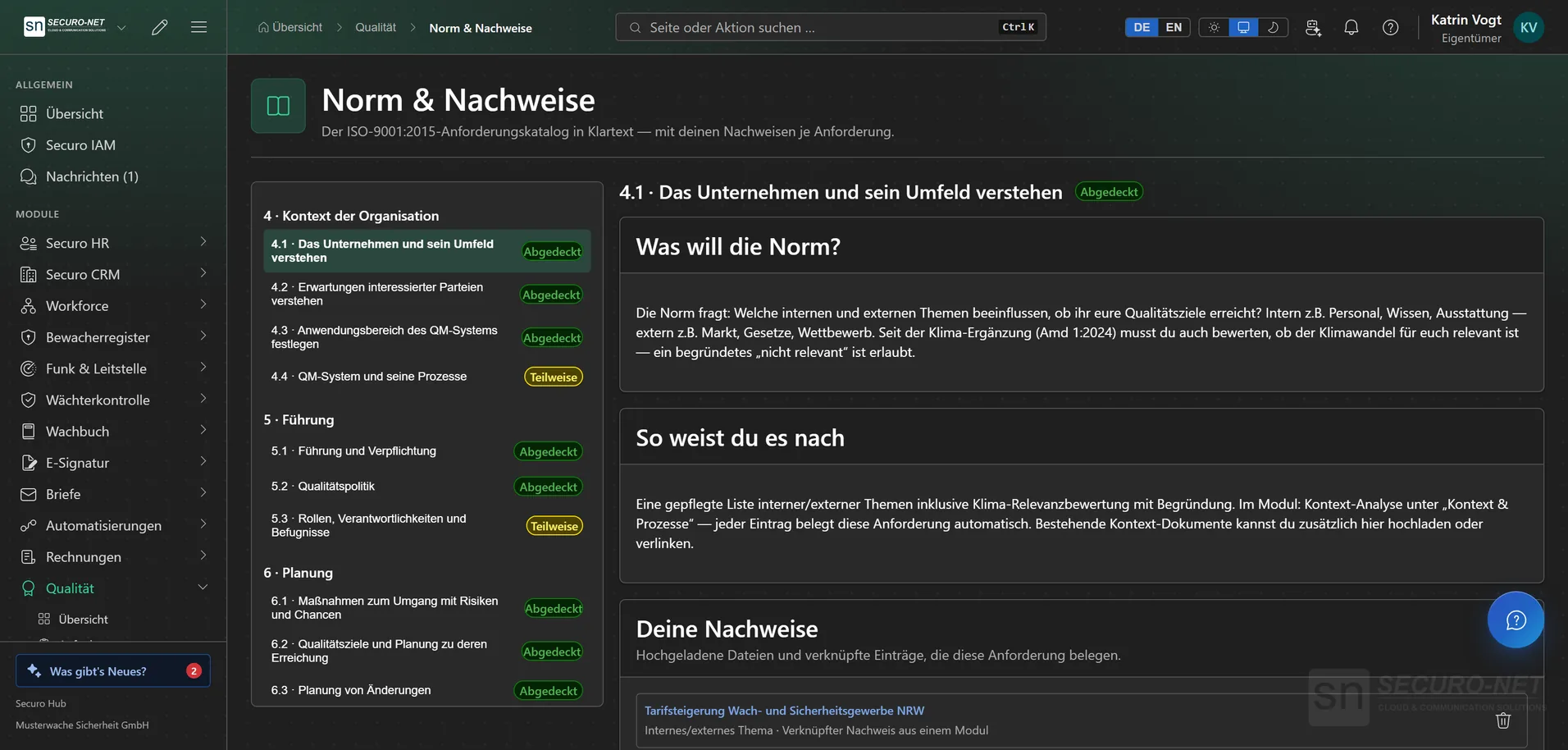1568x750 pixels.
Task: Select requirement 5.3 Rollen, Verantwortlichkeiten und Befugnisse
Action: pos(426,525)
